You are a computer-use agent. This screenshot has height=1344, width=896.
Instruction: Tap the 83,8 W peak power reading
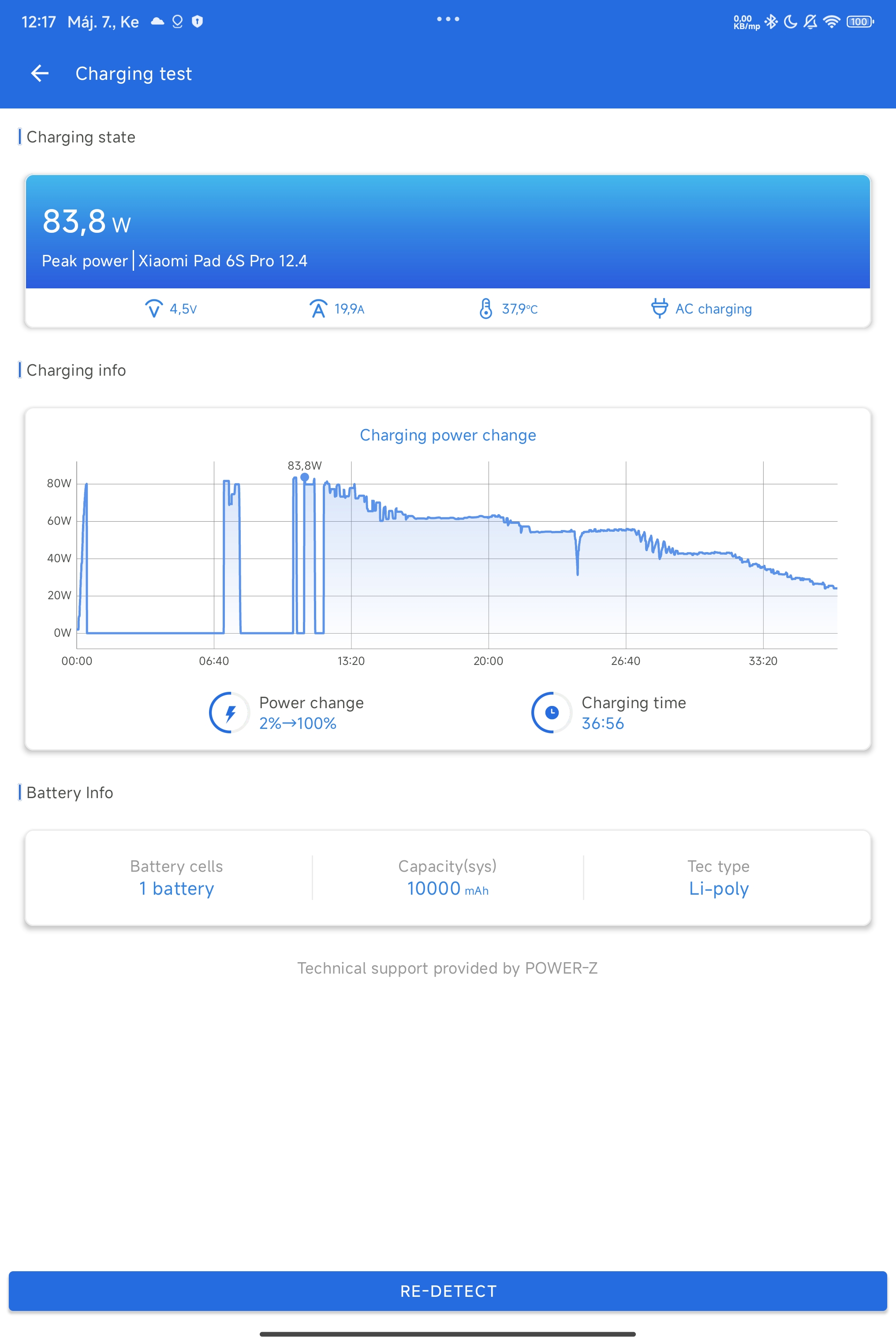click(87, 222)
